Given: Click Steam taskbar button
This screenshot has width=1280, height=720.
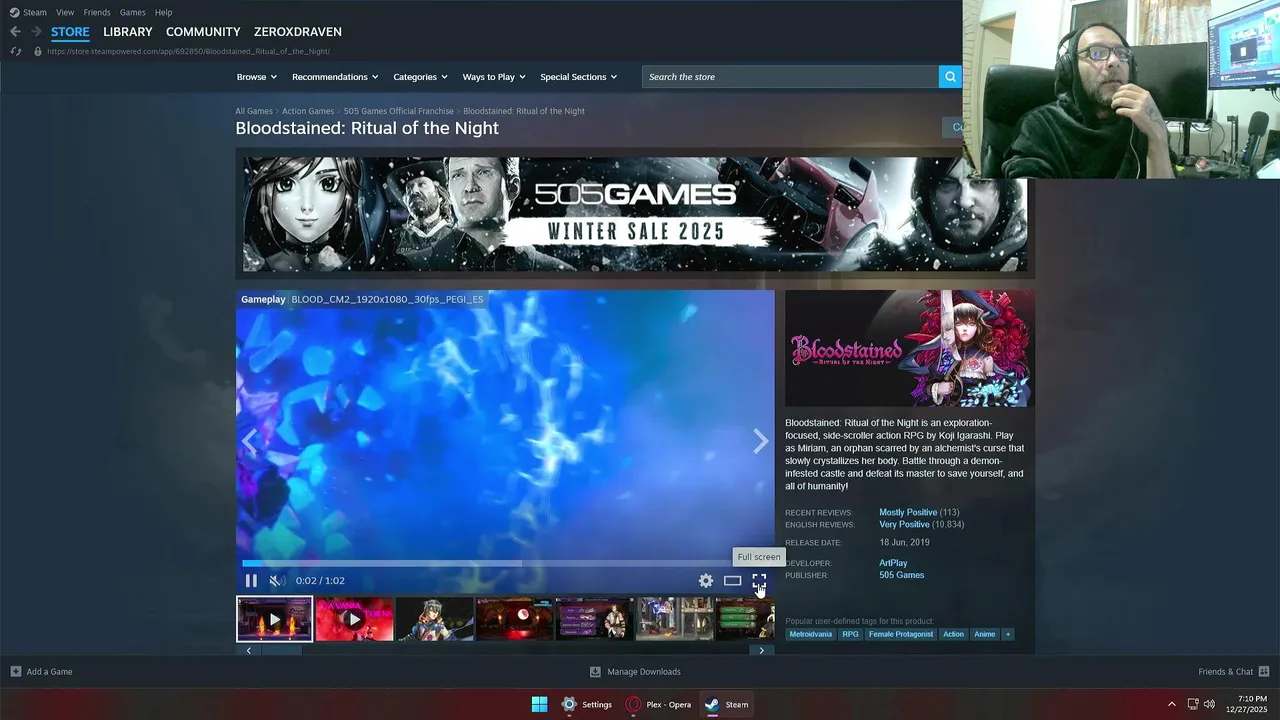Looking at the screenshot, I should tap(726, 704).
